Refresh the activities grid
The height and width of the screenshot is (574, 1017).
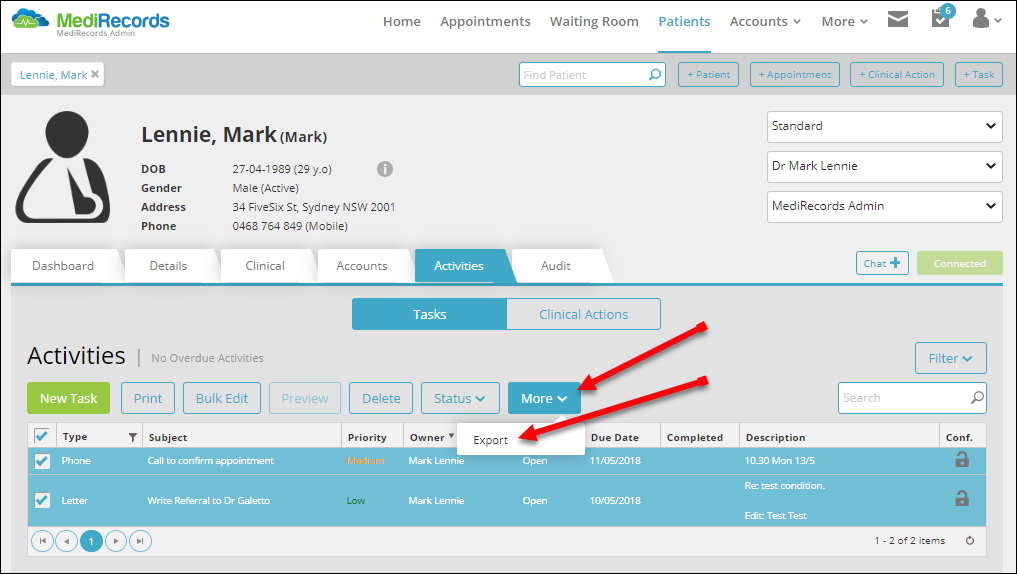pyautogui.click(x=970, y=540)
